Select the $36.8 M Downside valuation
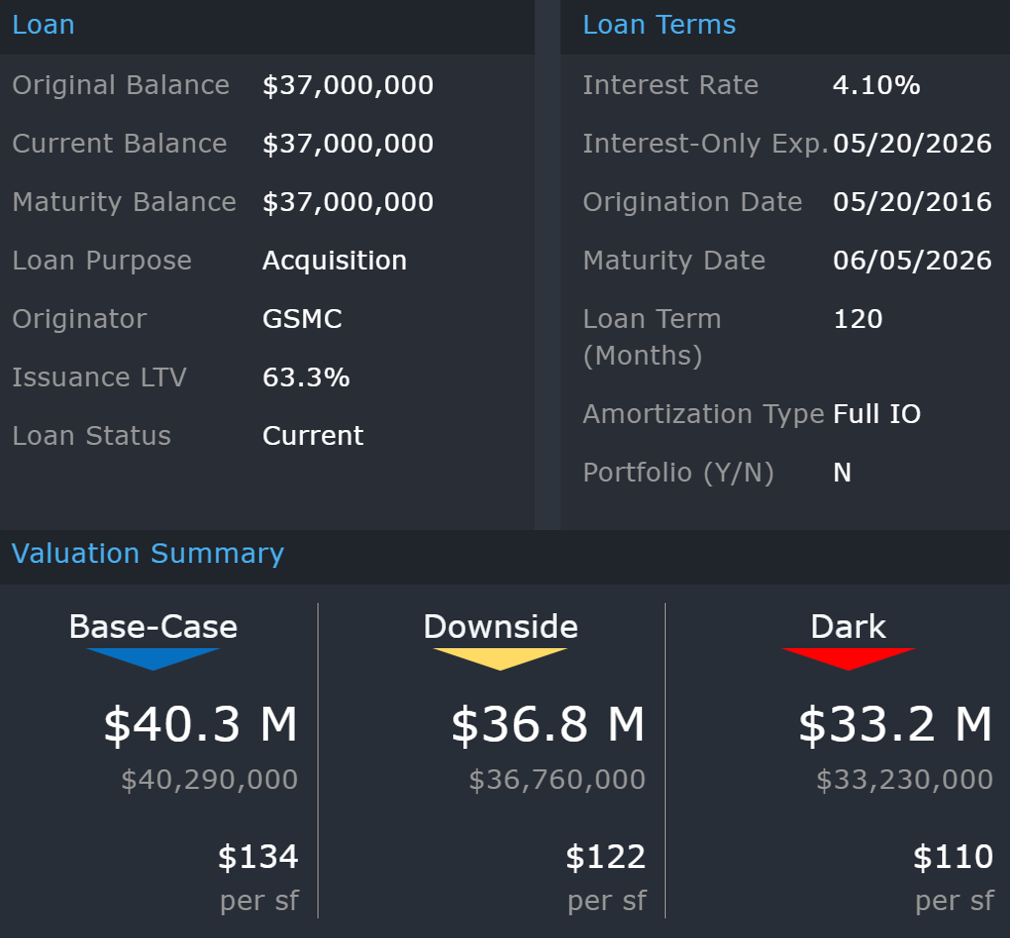This screenshot has height=938, width=1010. (547, 725)
